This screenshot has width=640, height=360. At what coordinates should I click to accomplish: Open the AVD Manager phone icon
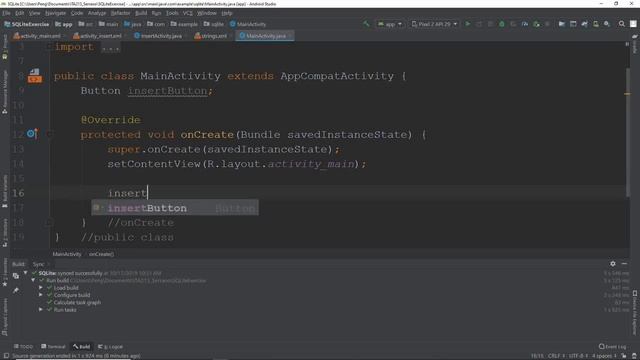coord(596,24)
